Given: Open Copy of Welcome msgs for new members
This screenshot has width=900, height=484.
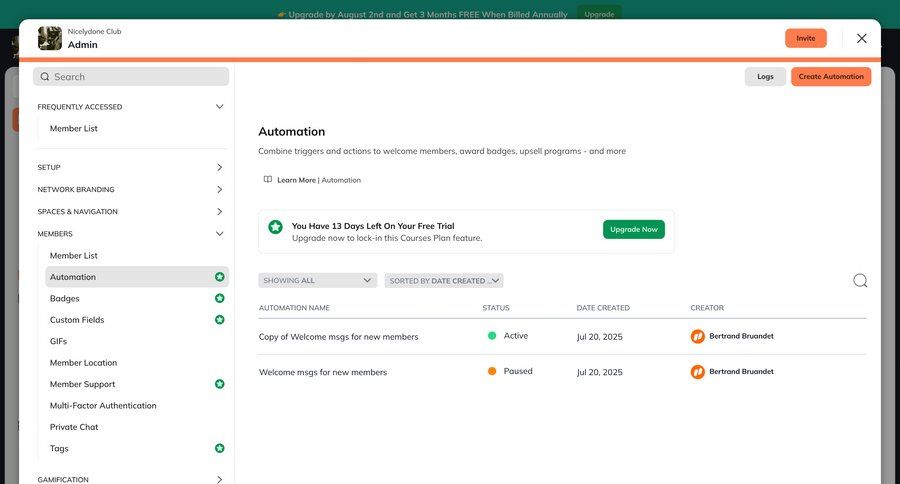Looking at the screenshot, I should (338, 337).
